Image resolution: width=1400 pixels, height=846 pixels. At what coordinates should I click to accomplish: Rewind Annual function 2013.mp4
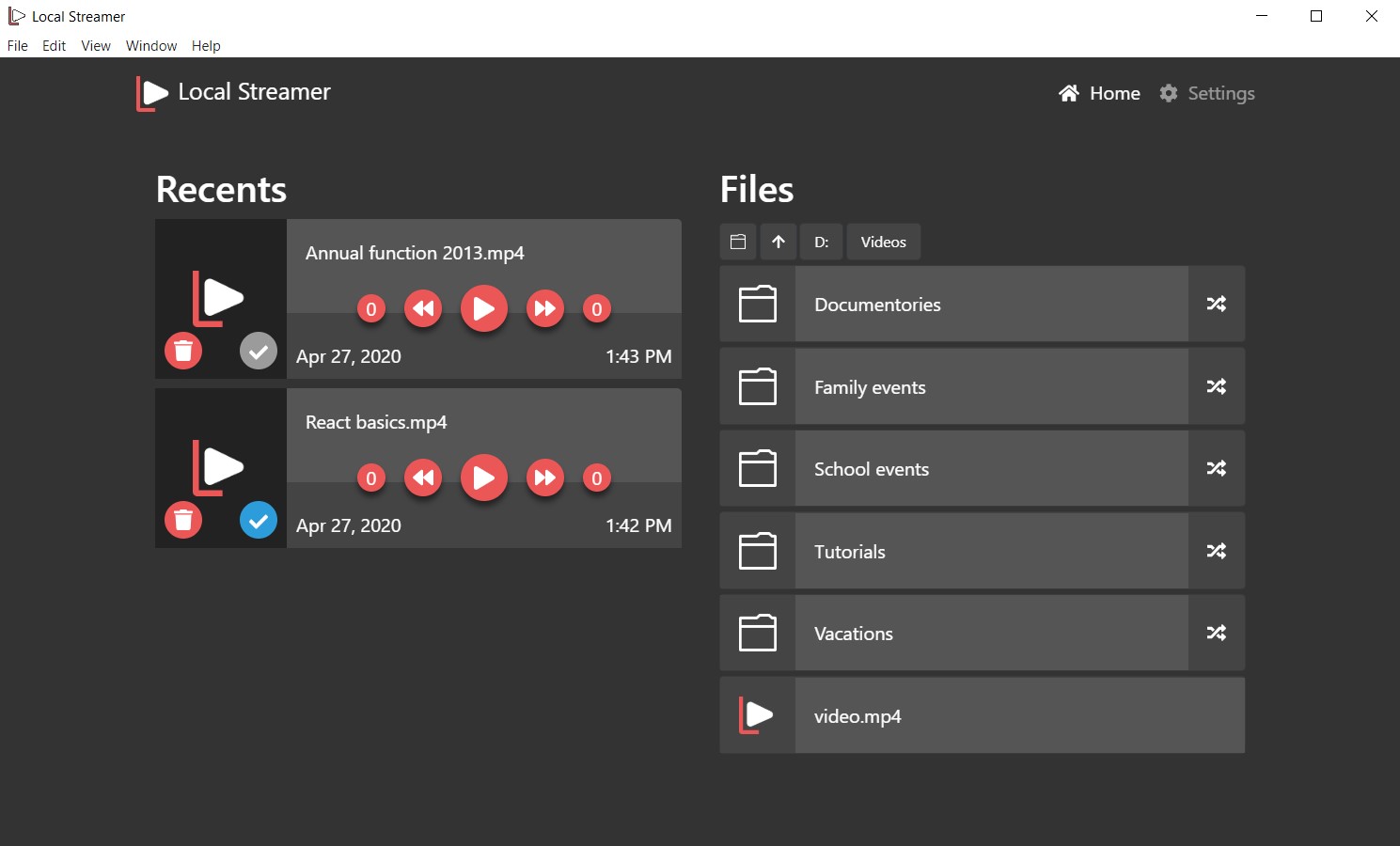coord(423,308)
